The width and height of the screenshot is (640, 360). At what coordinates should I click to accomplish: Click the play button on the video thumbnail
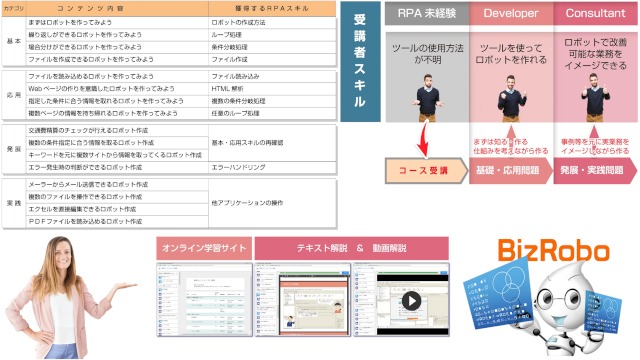click(411, 301)
